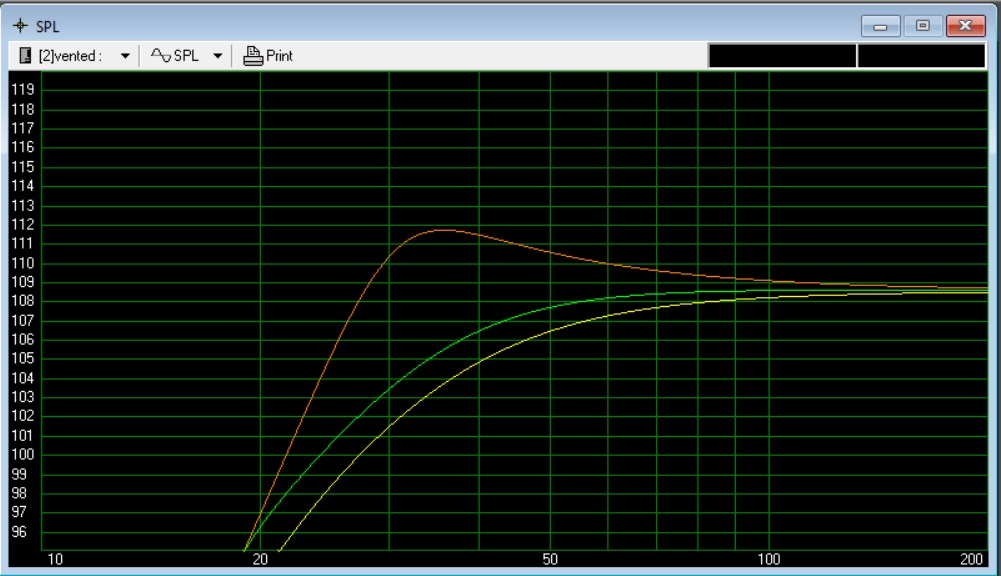1001x576 pixels.
Task: Click the right black readout field
Action: (x=921, y=56)
